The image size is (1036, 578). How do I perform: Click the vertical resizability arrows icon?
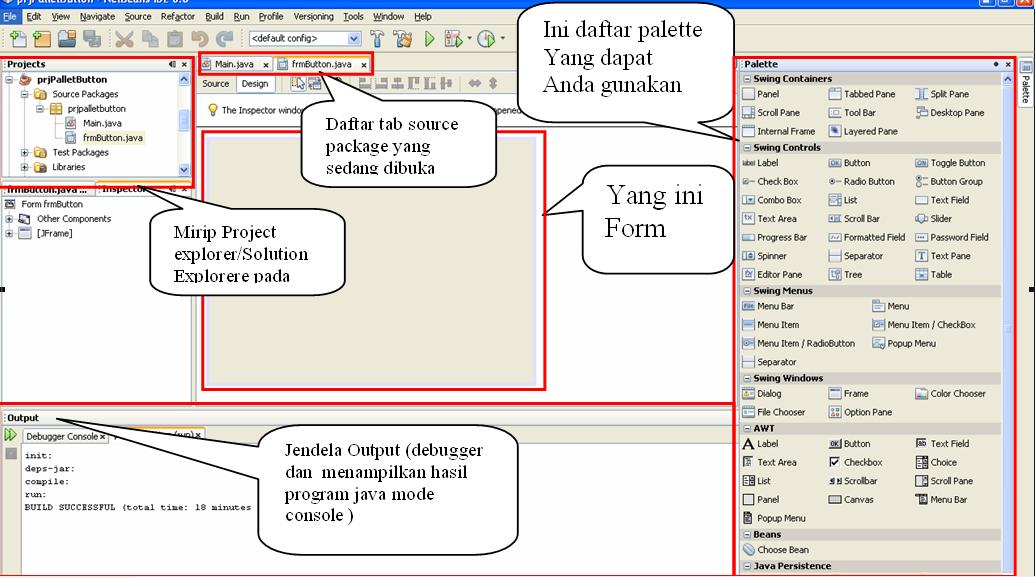(493, 83)
